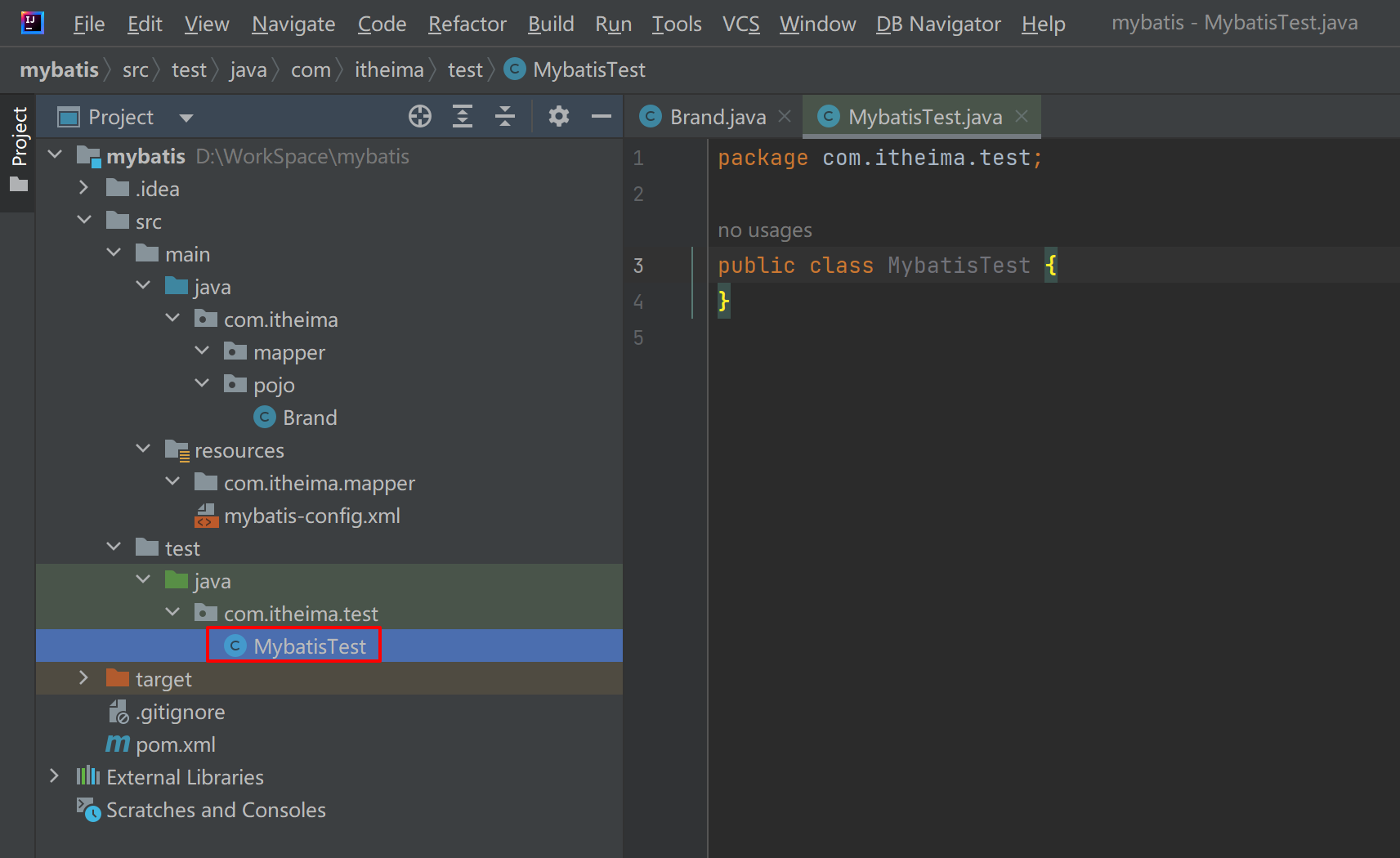The height and width of the screenshot is (858, 1400).
Task: Click the Project tool window folder icon on the left stripe
Action: [19, 185]
